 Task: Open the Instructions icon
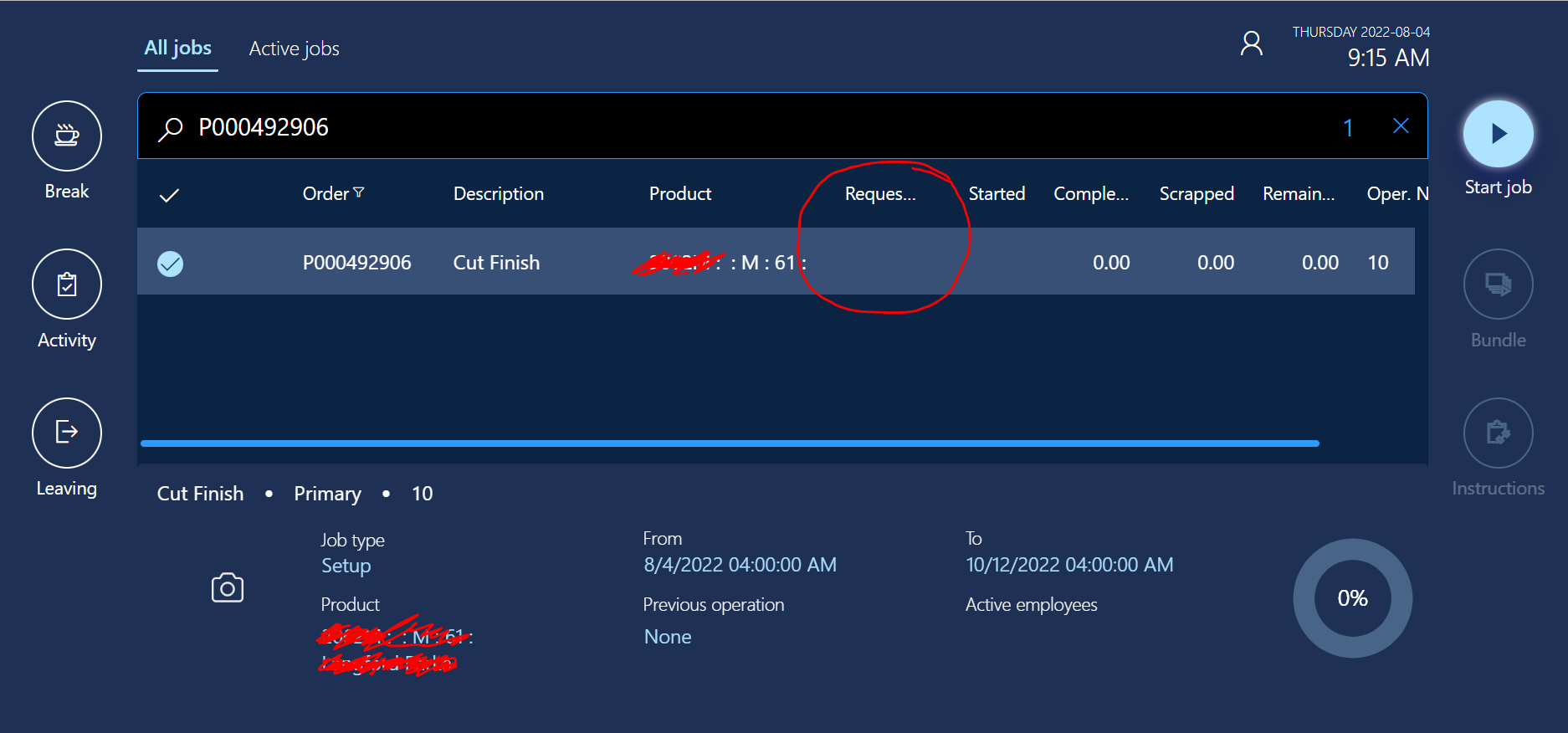click(x=1498, y=433)
